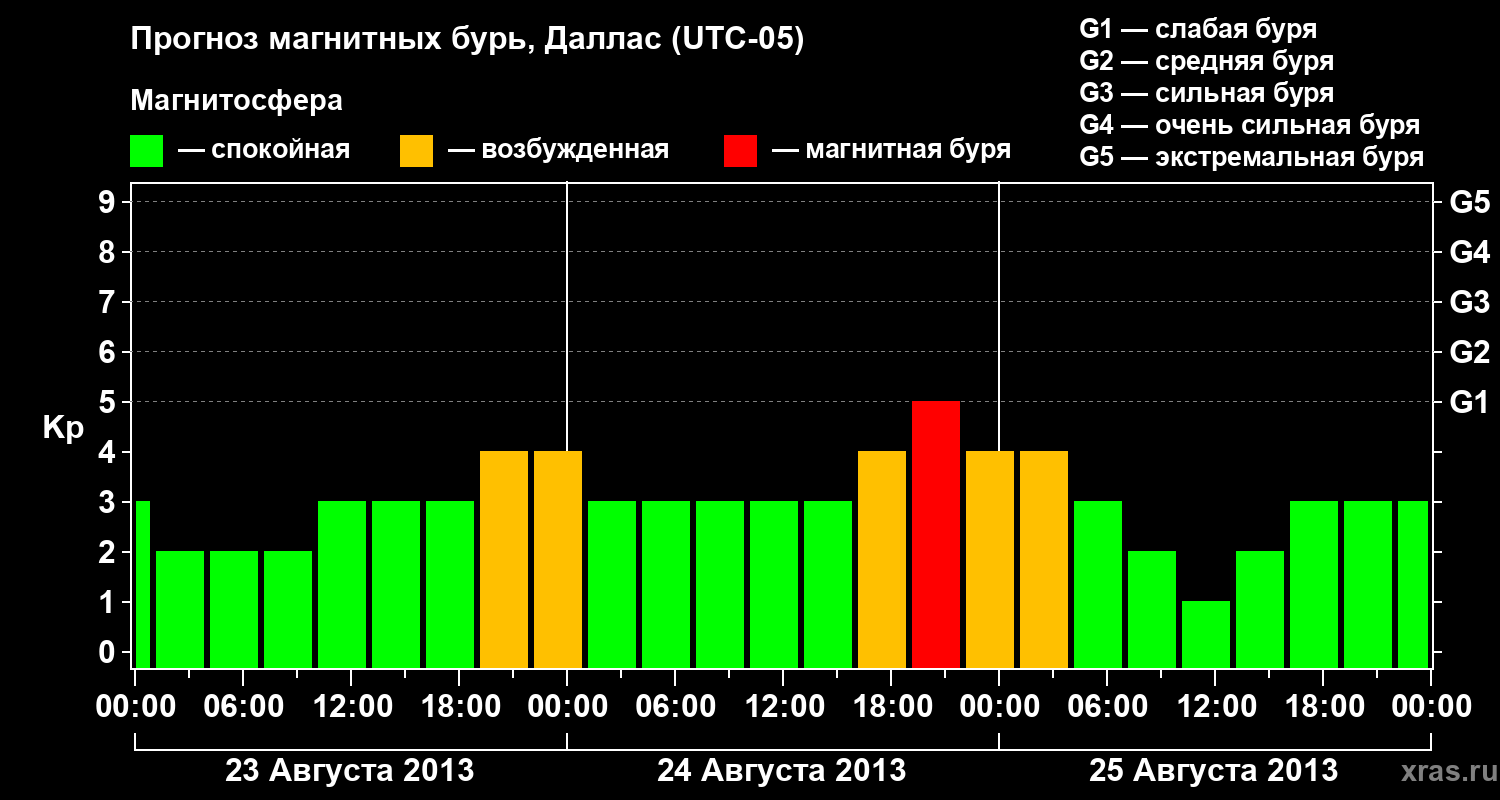Click the '18:00' time label above 23 Августа

[459, 707]
